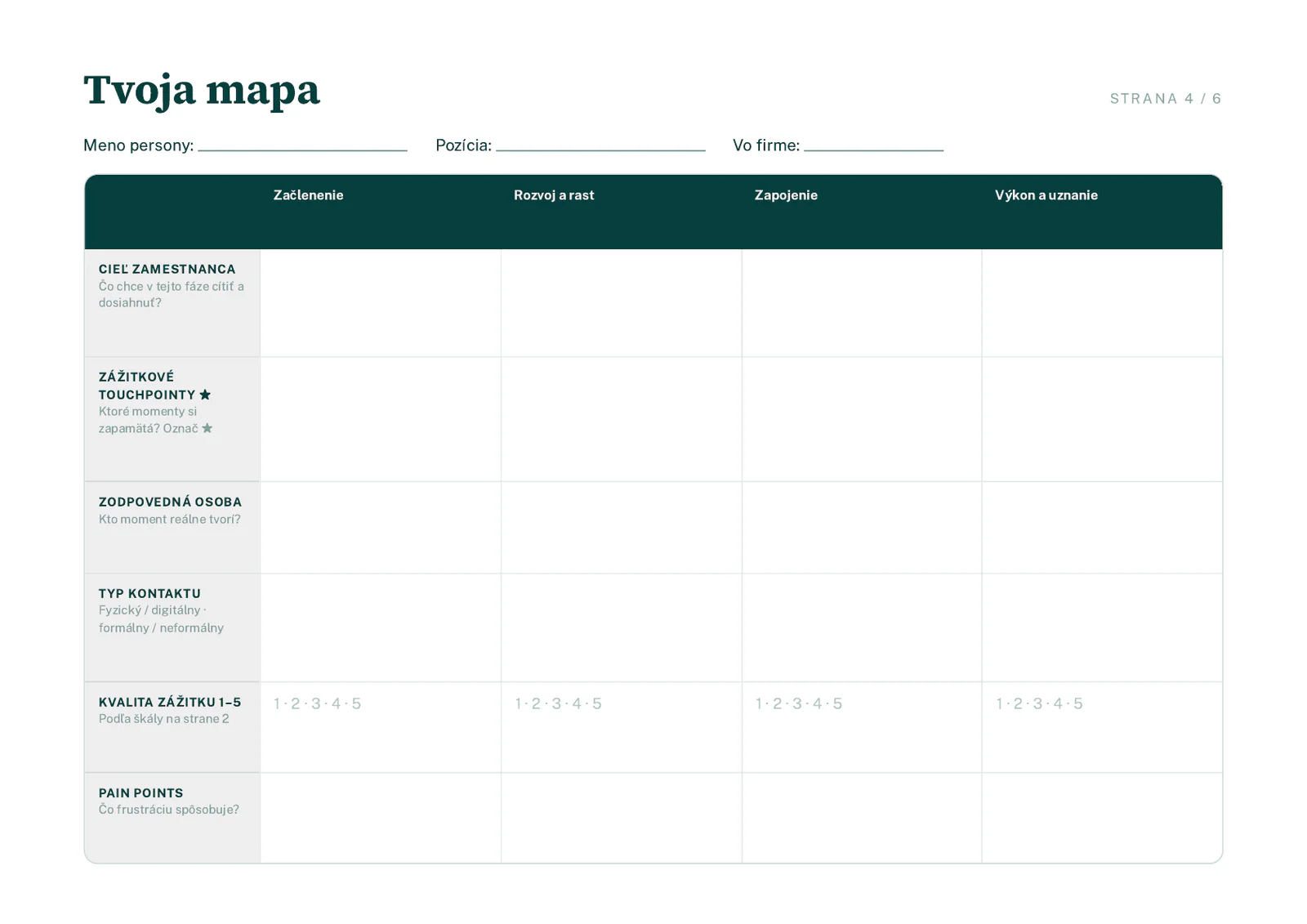
Task: Click the Zodpovedná osoba cell under Zapojenie
Action: 862,528
